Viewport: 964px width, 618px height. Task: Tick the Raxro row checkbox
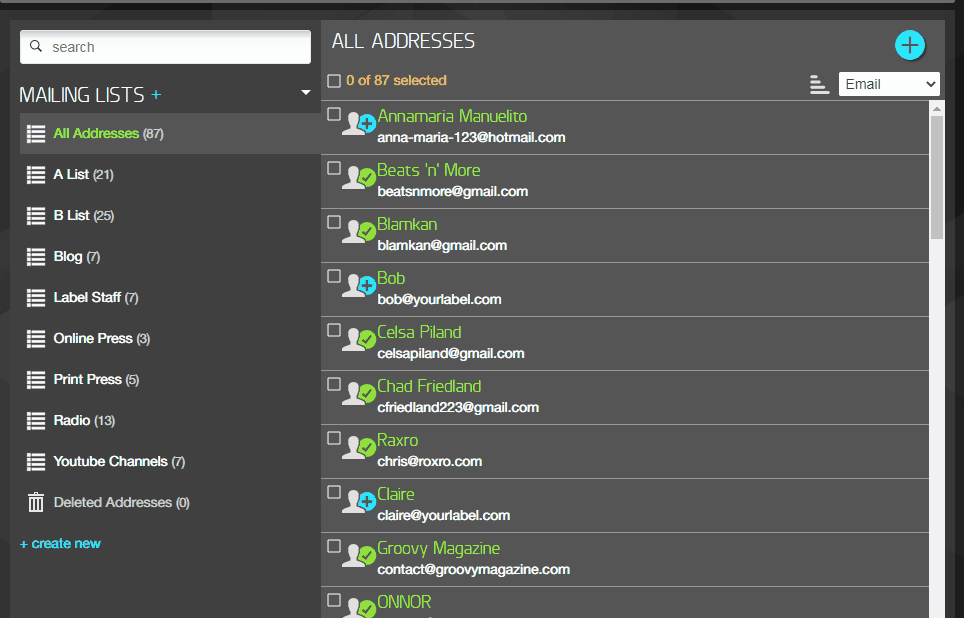click(x=334, y=438)
